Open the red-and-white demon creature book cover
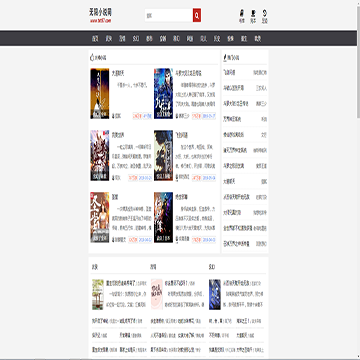360x360 pixels. coord(100,155)
